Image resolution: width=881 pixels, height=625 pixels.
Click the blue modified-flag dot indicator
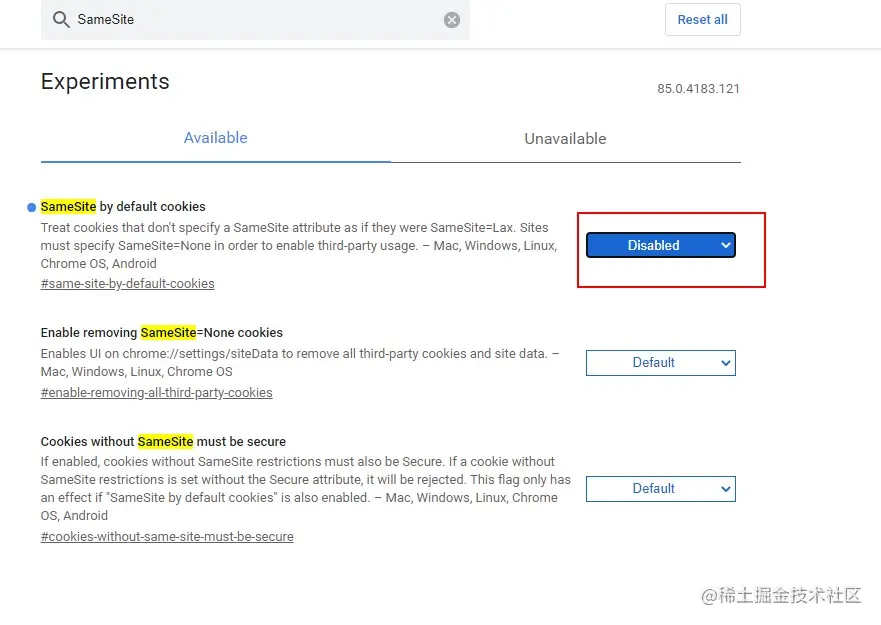[32, 207]
